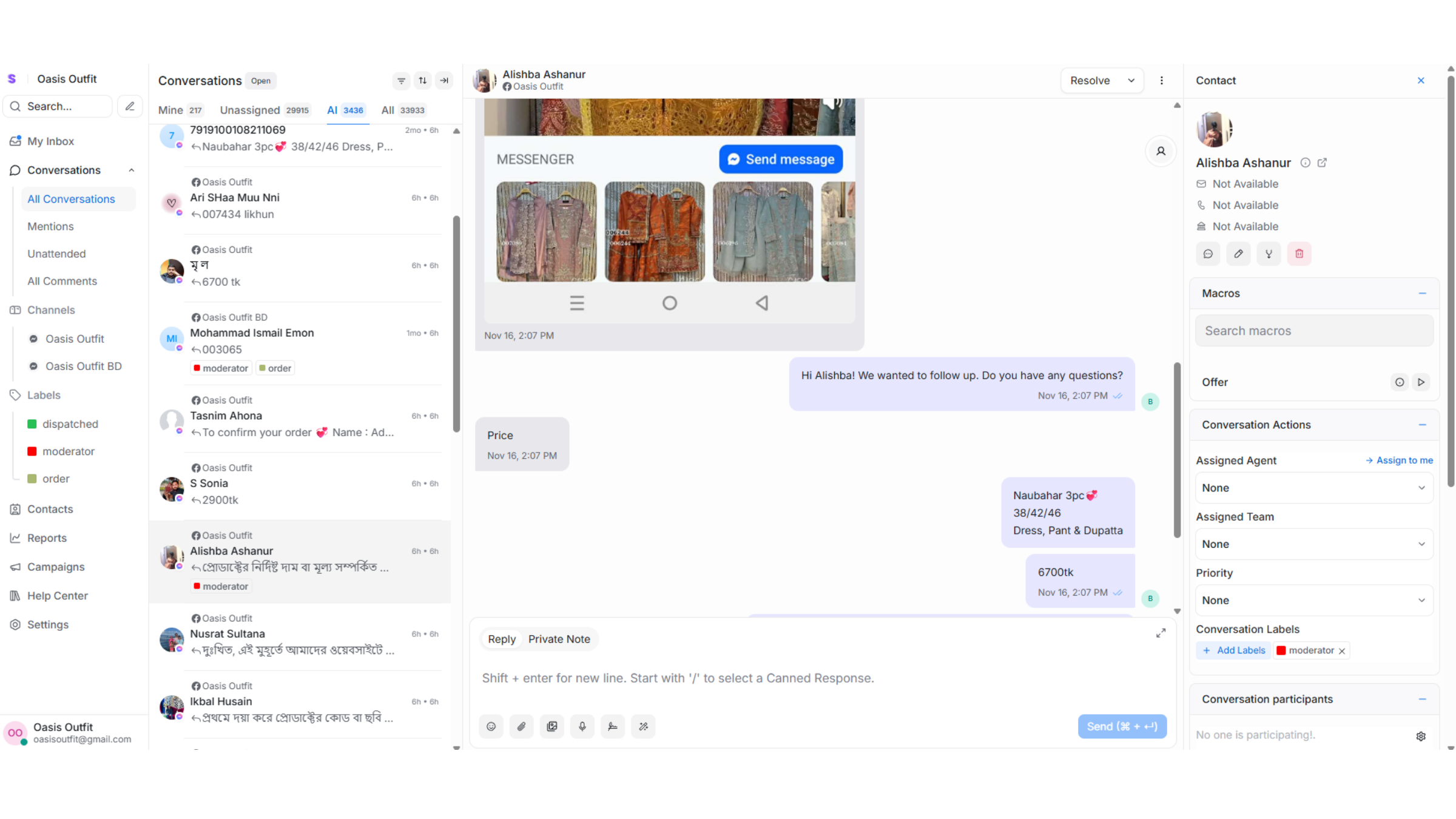Screen dimensions: 1456x819
Task: Click the sort conversations icon
Action: [423, 81]
